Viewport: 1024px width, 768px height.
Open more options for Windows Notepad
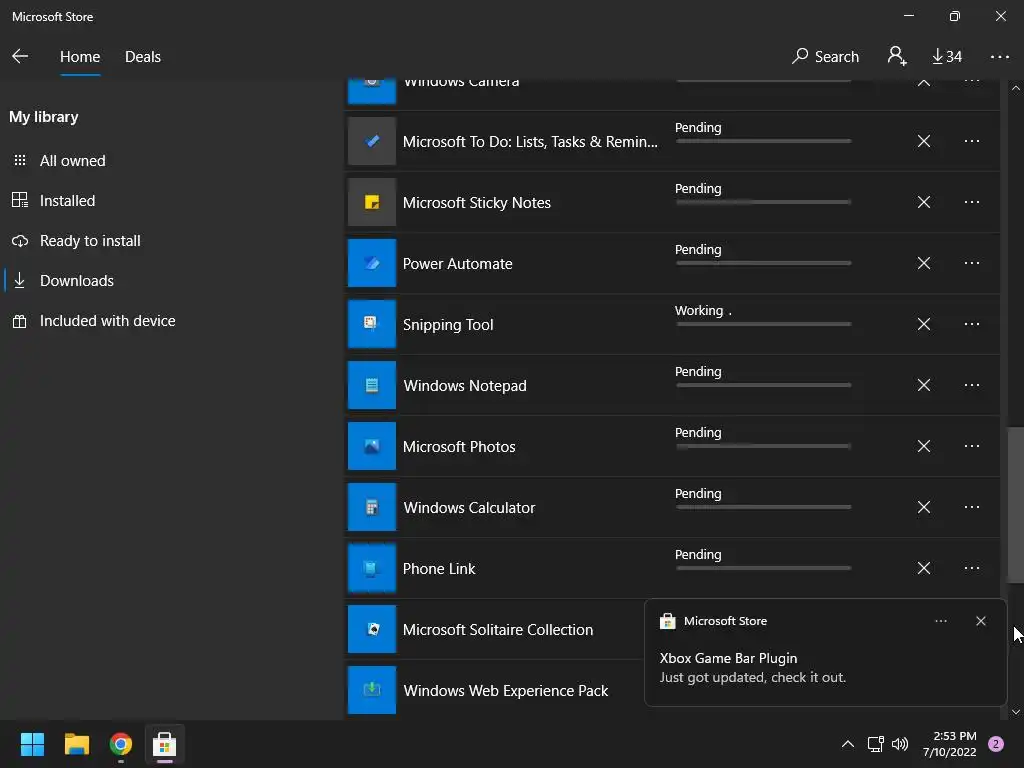pos(972,385)
